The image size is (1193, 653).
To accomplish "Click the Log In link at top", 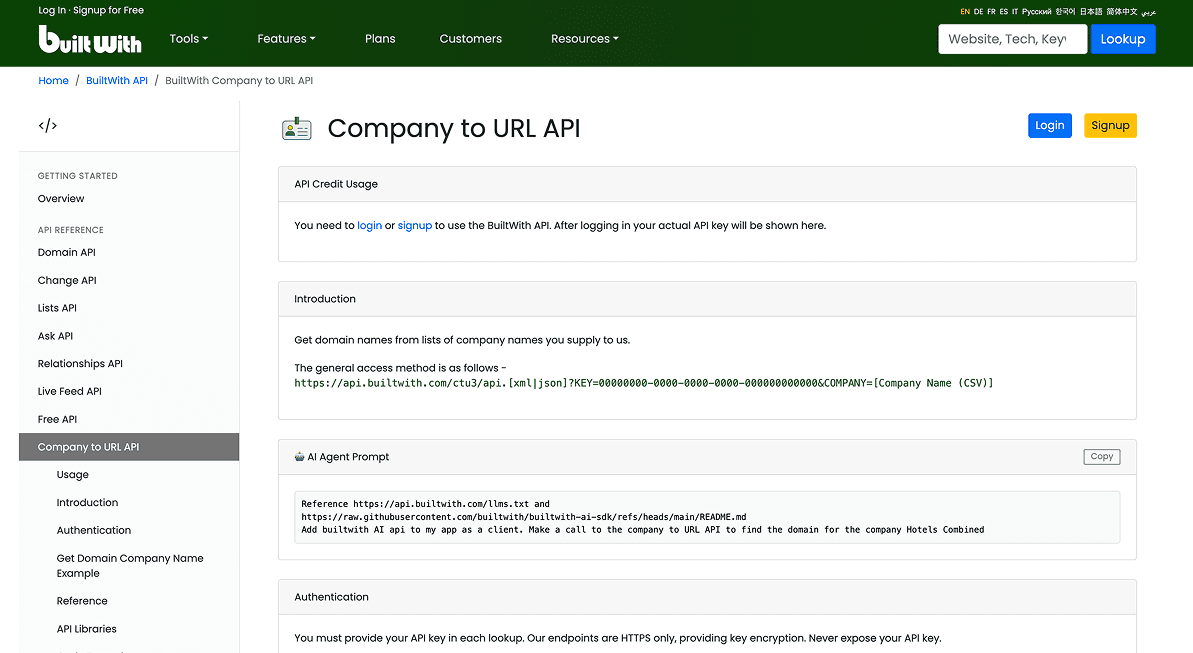I will [x=52, y=10].
